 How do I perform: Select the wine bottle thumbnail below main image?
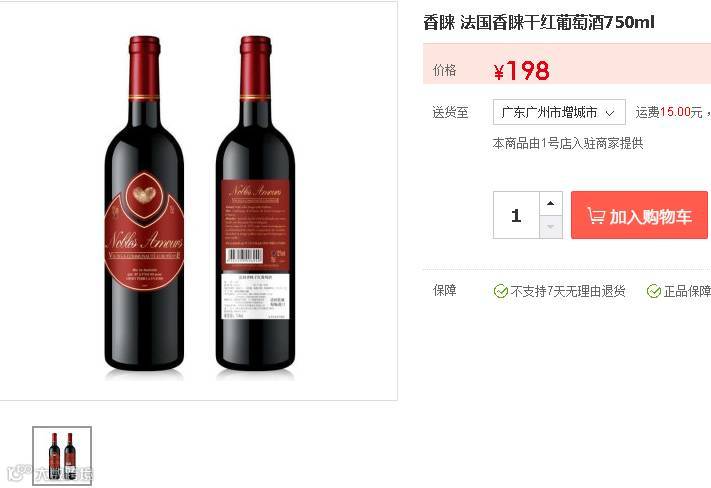[62, 456]
